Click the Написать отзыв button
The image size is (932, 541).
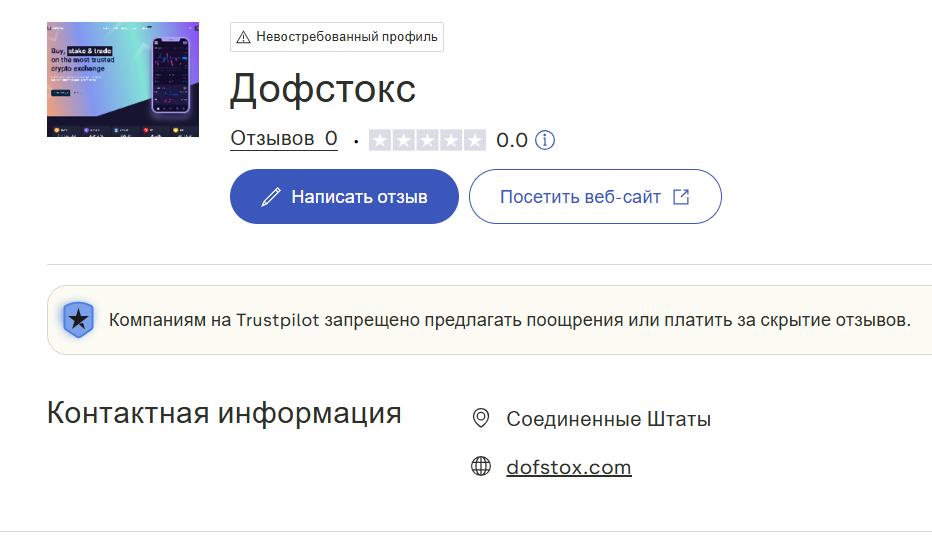[344, 197]
